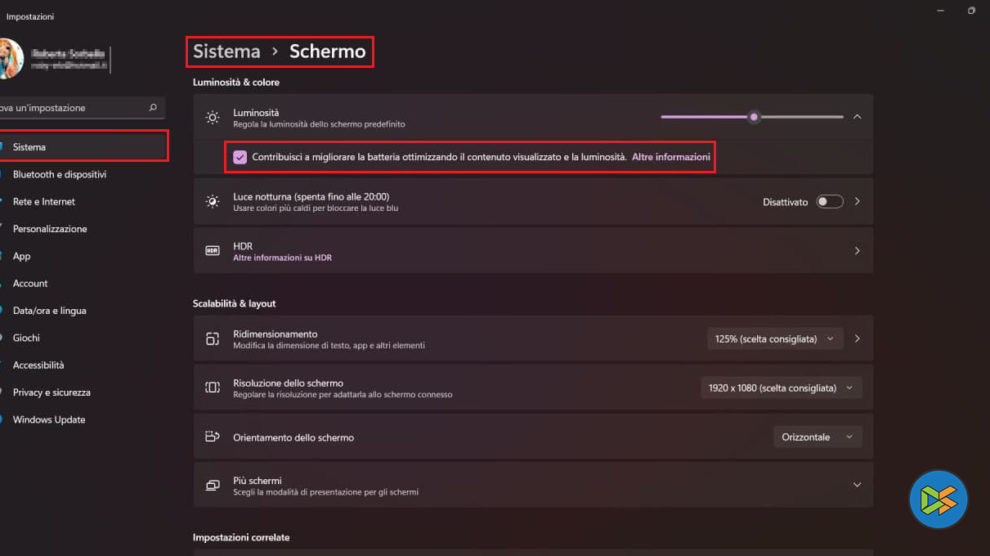Uncheck the battery optimization checkbox
990x556 pixels.
coord(240,157)
